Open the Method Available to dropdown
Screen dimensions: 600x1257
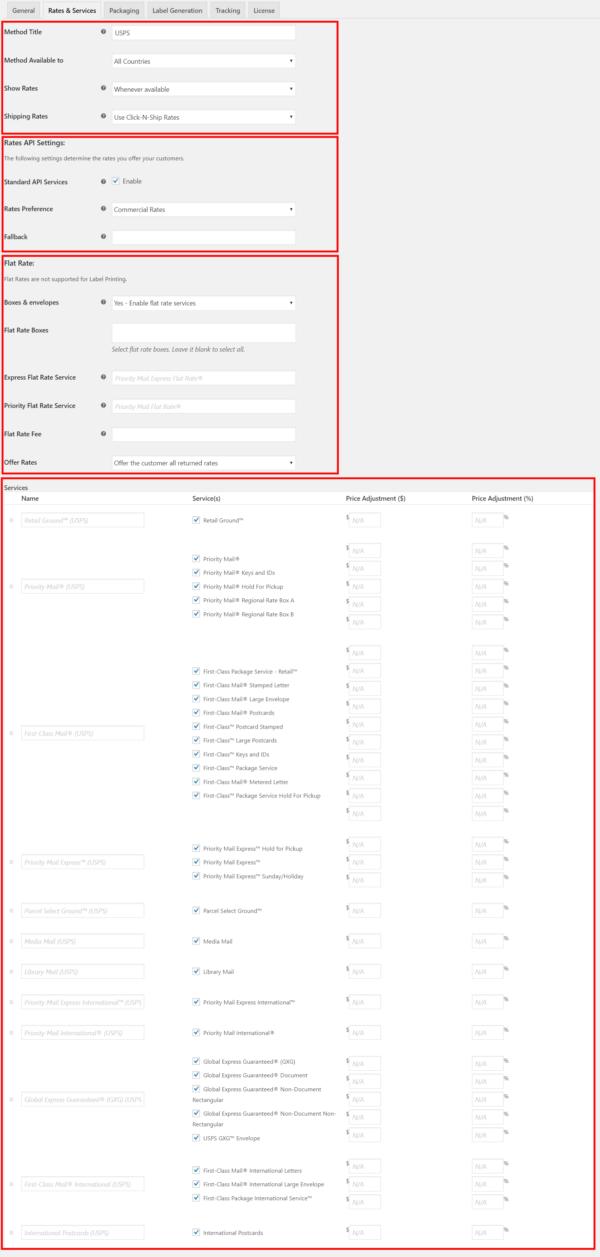(x=203, y=61)
